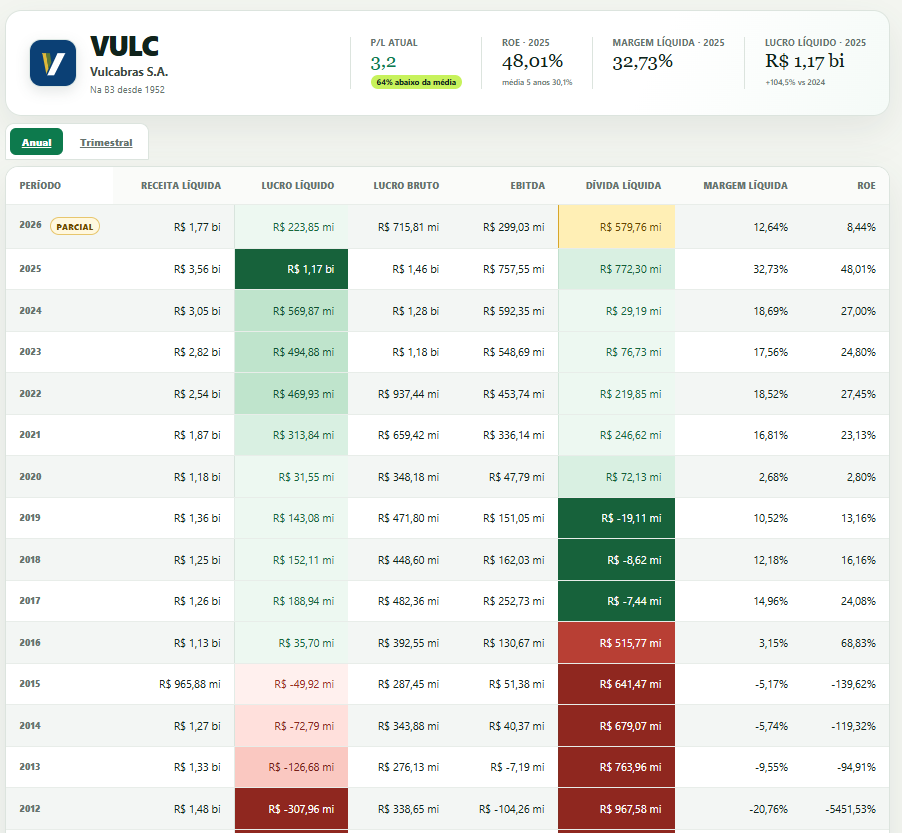Click lucro líquido cell 'R$ -72,79 mi'
902x833 pixels.
291,726
